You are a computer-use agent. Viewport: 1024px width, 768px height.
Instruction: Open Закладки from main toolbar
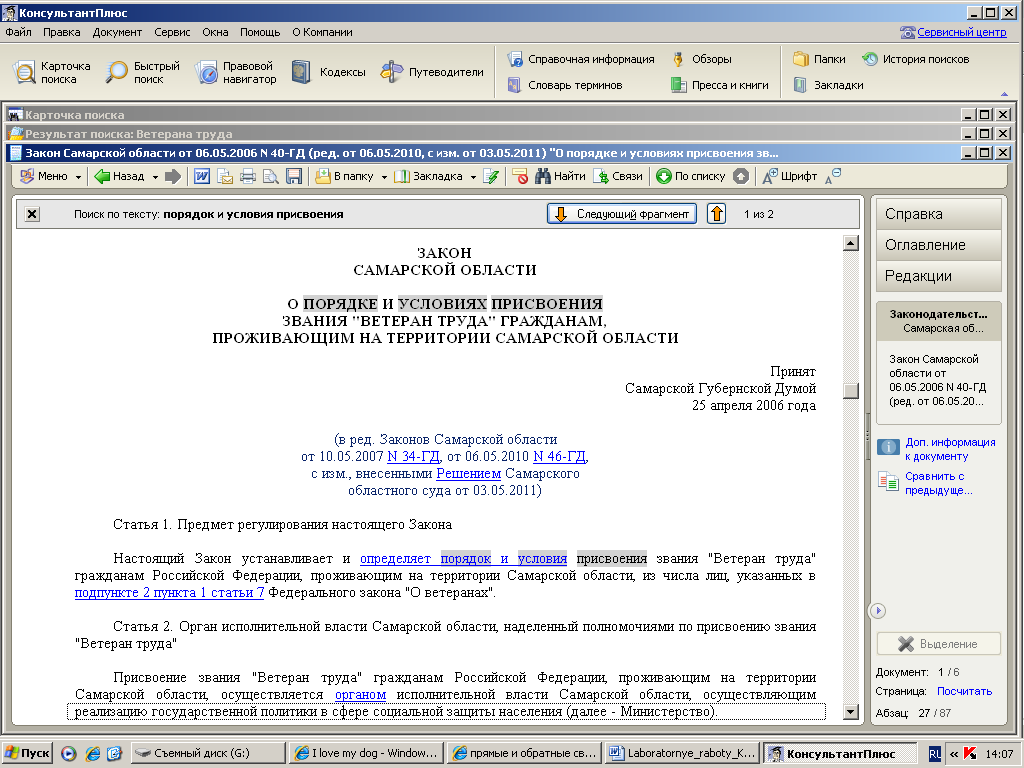[x=828, y=85]
